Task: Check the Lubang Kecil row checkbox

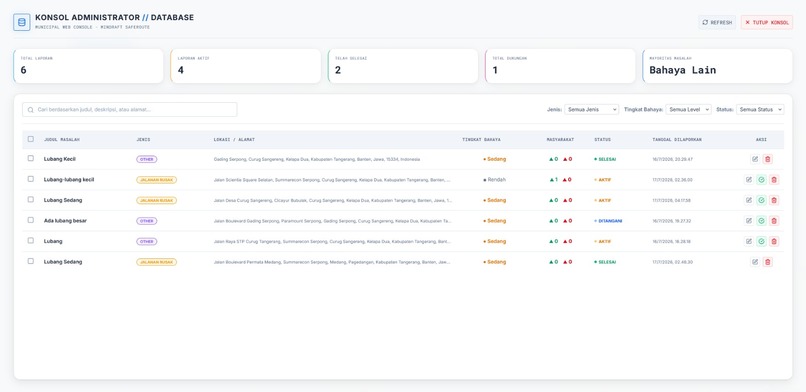Action: 31,159
